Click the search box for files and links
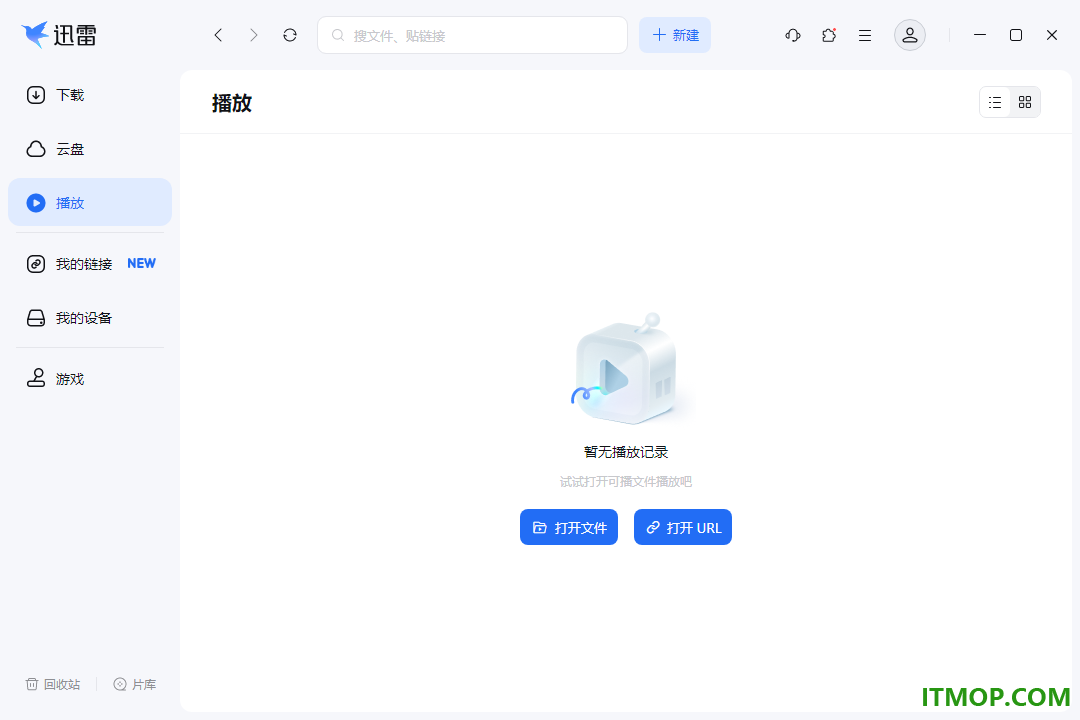The width and height of the screenshot is (1080, 720). tap(472, 35)
